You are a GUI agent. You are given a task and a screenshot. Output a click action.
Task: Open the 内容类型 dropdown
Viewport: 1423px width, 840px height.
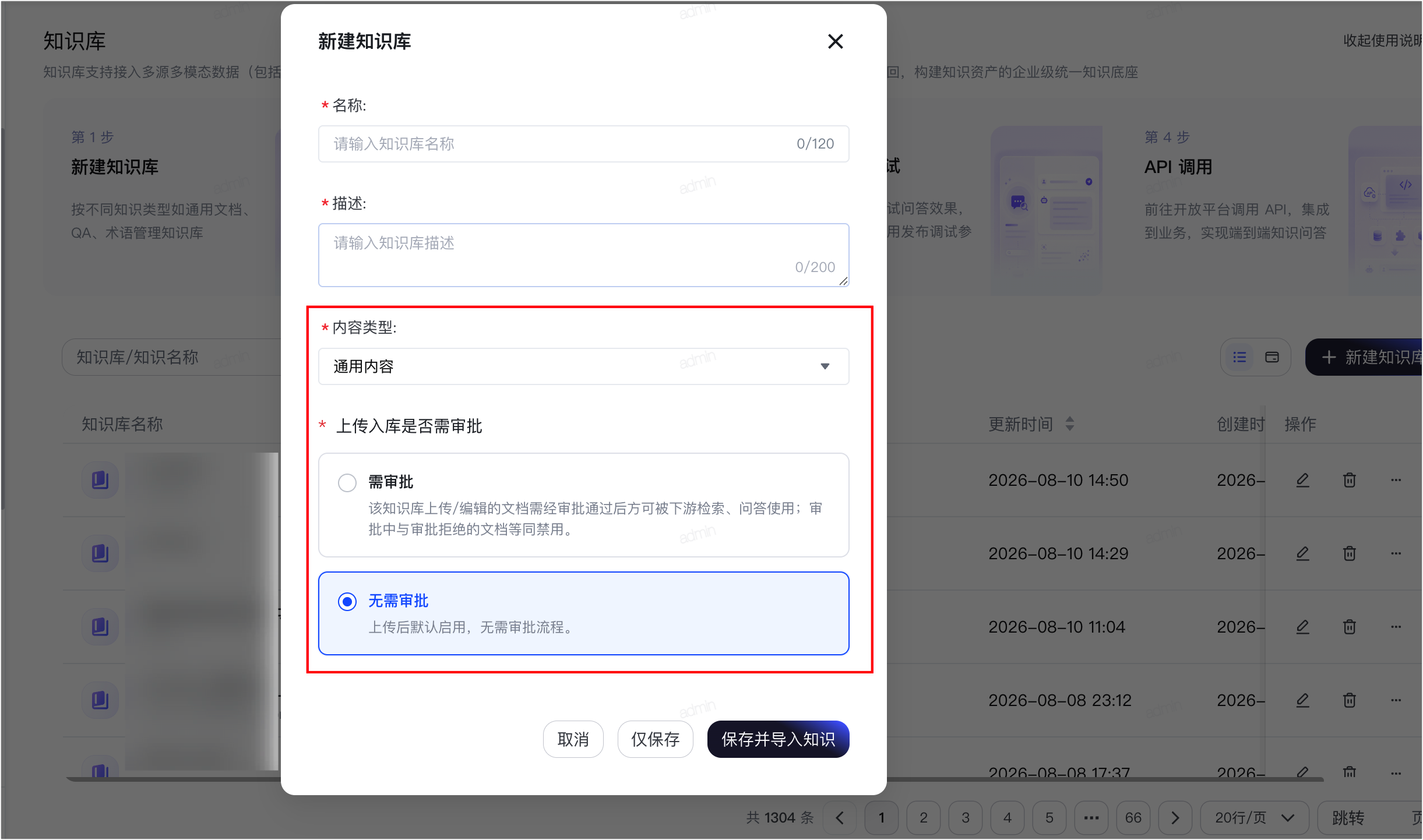(x=583, y=366)
